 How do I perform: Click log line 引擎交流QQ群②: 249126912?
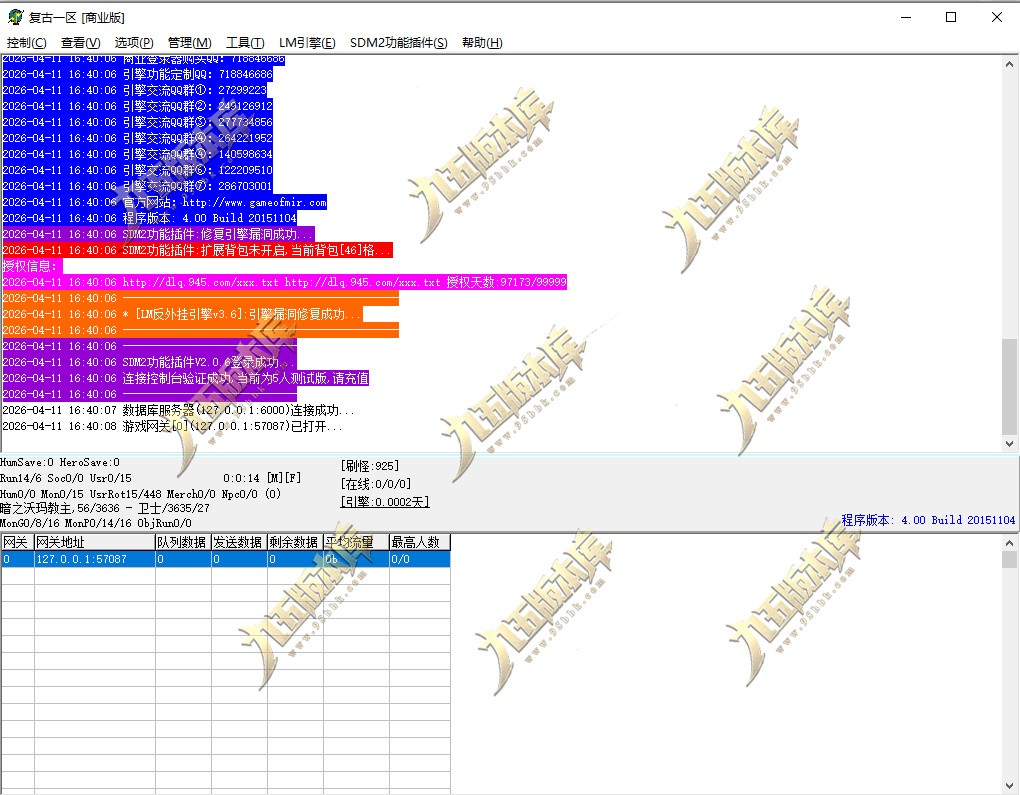pos(137,106)
